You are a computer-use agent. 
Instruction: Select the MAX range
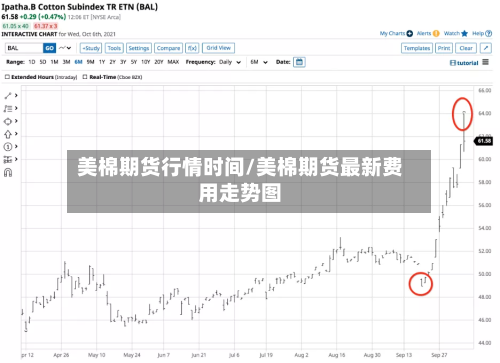pos(173,62)
